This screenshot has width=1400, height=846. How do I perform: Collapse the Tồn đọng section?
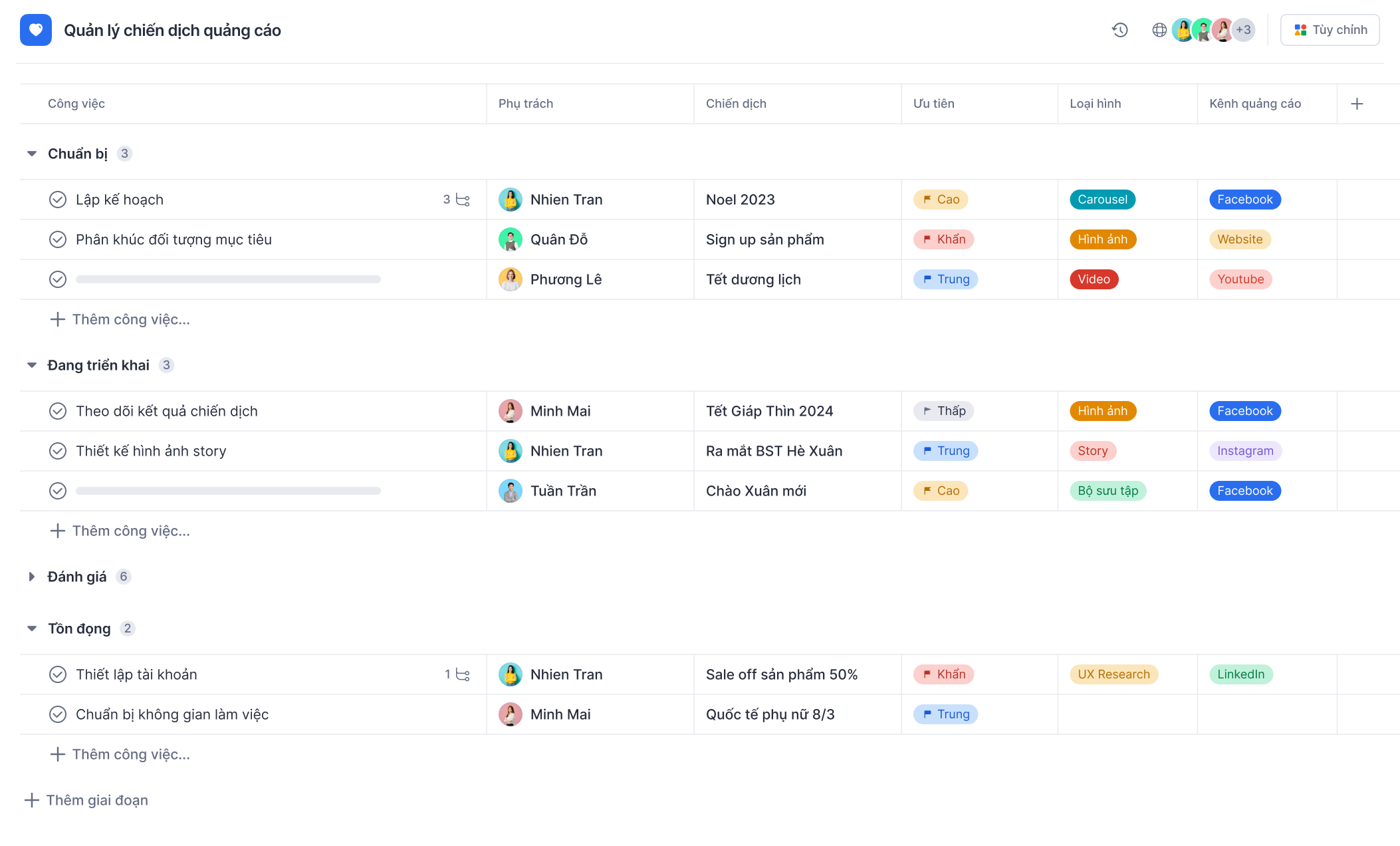pos(32,629)
